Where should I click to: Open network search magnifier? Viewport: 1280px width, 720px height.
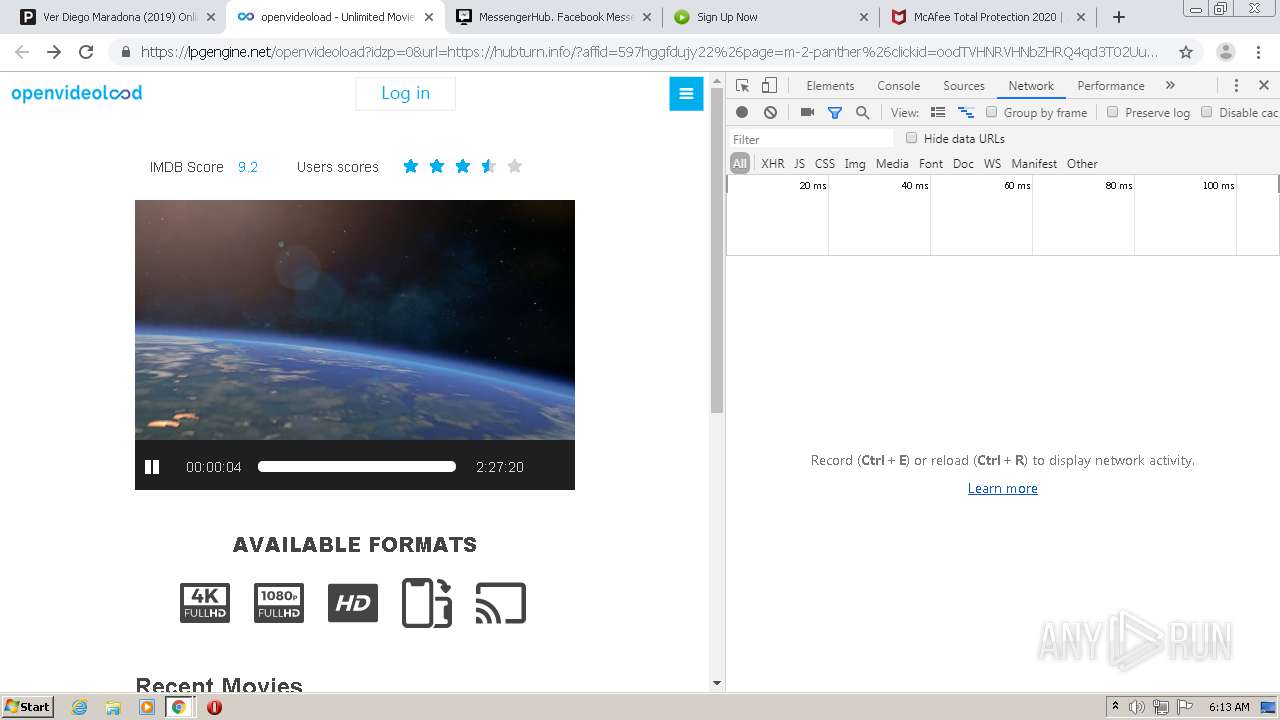coord(863,113)
